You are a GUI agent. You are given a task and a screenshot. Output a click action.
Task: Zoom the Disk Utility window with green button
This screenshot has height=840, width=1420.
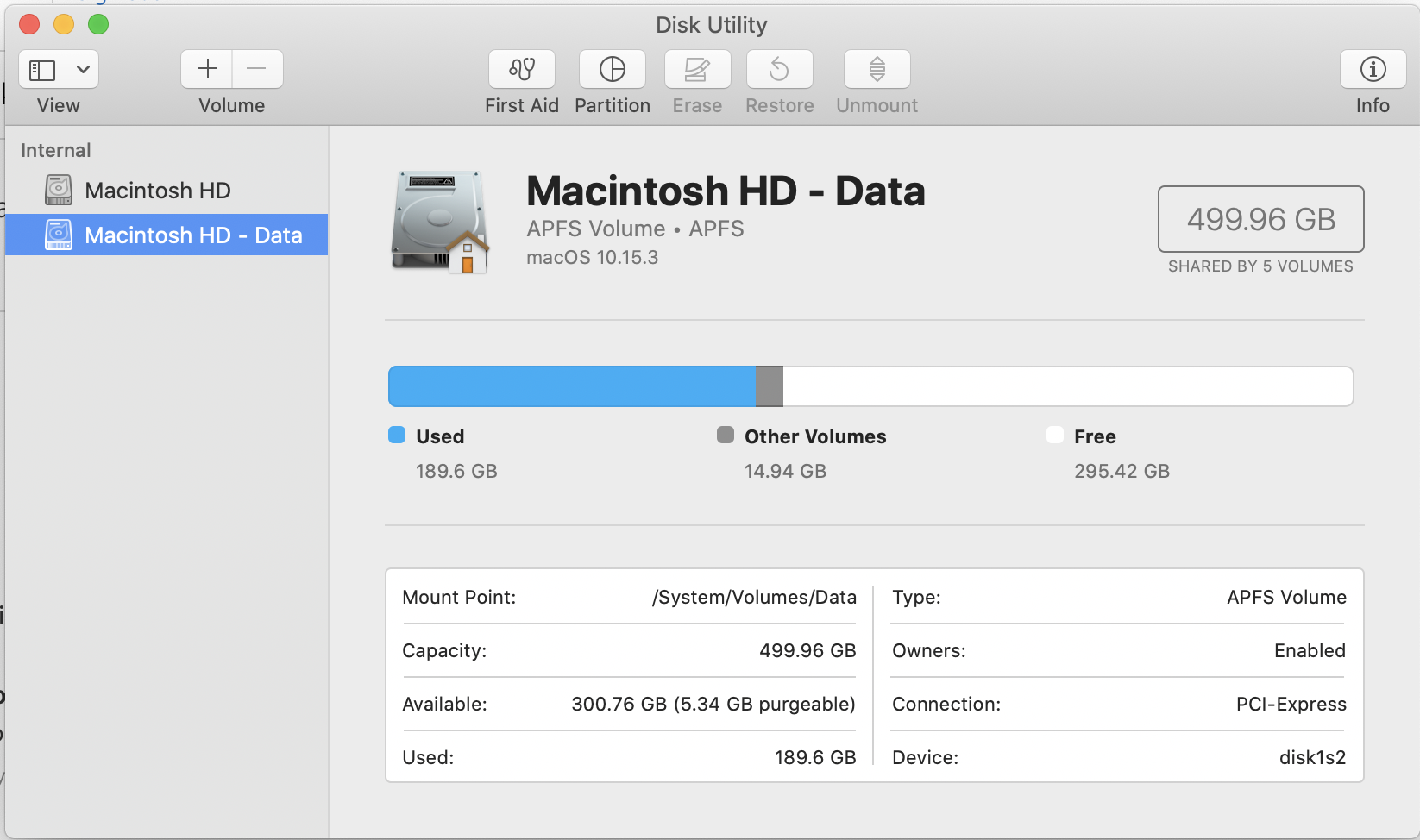coord(98,24)
